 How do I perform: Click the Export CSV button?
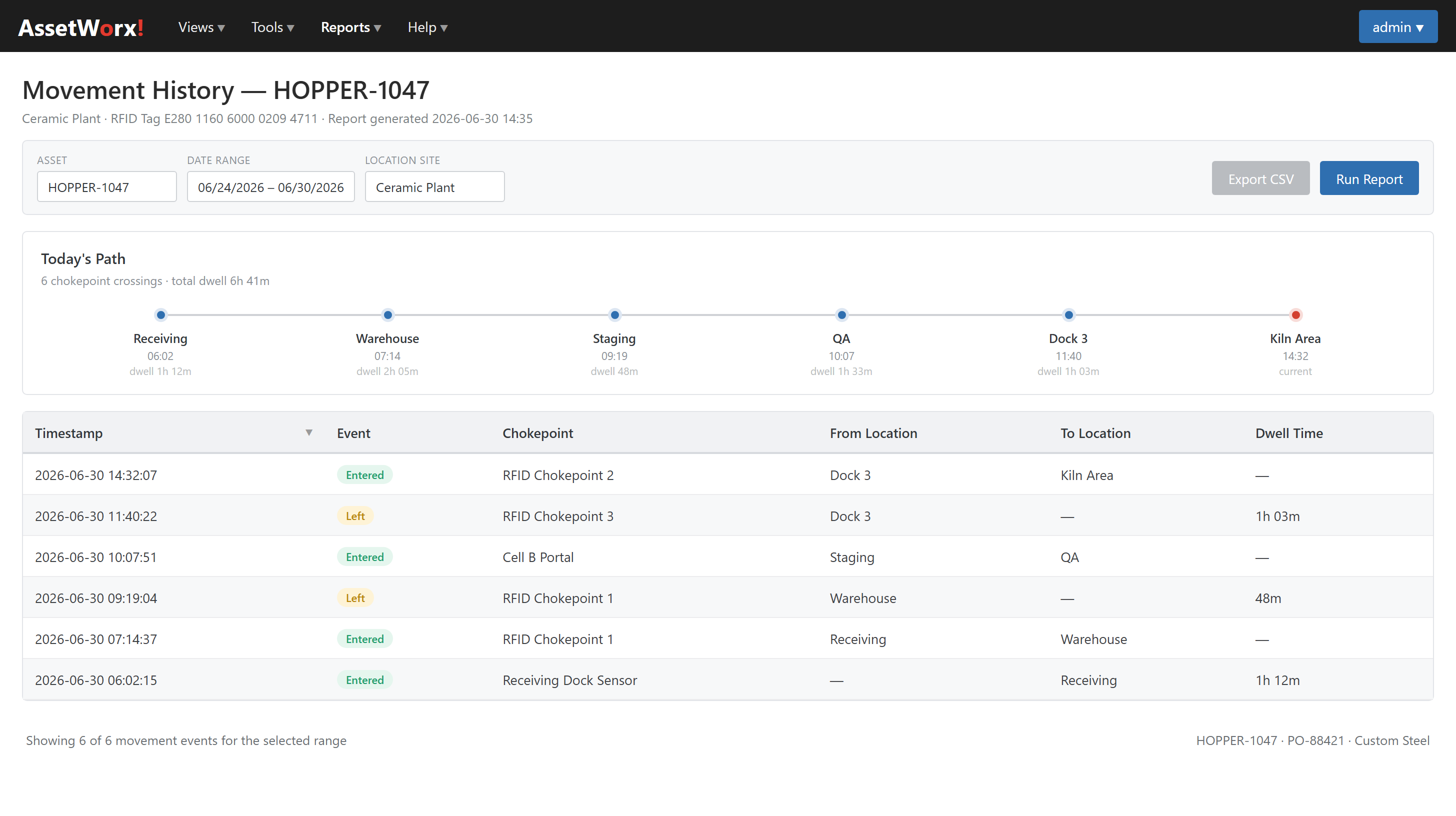click(x=1260, y=178)
